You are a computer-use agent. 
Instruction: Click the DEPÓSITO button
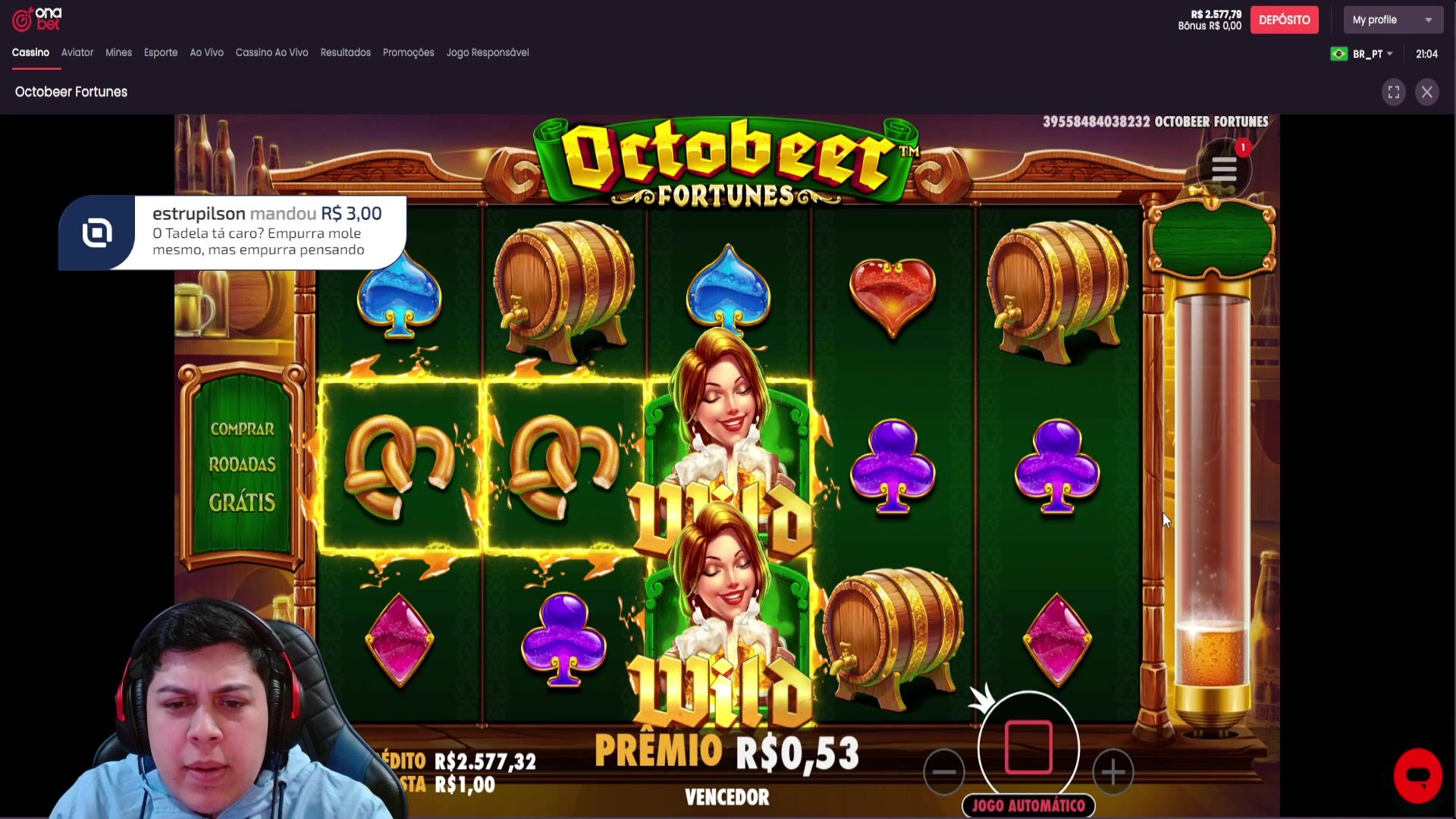point(1284,20)
